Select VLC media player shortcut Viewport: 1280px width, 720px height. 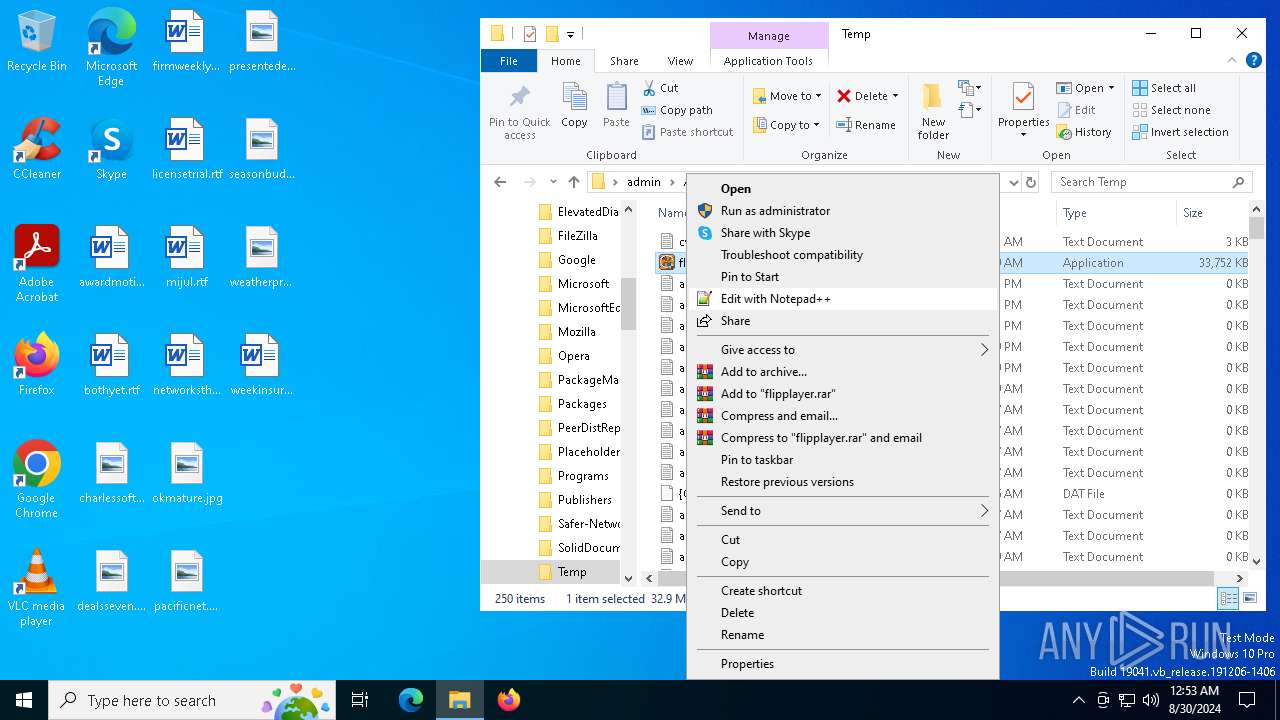37,588
